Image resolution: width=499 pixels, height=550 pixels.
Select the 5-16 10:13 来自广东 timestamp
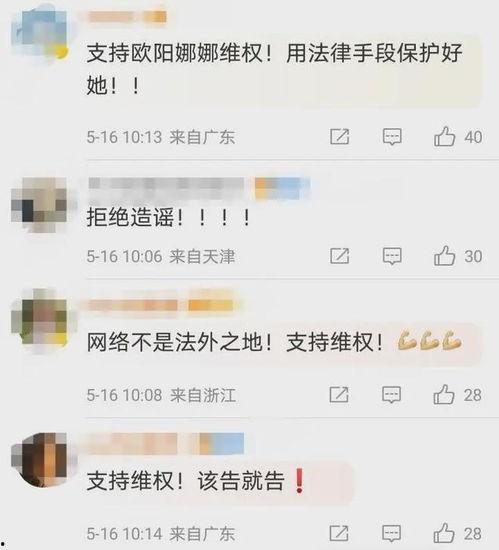pyautogui.click(x=161, y=137)
